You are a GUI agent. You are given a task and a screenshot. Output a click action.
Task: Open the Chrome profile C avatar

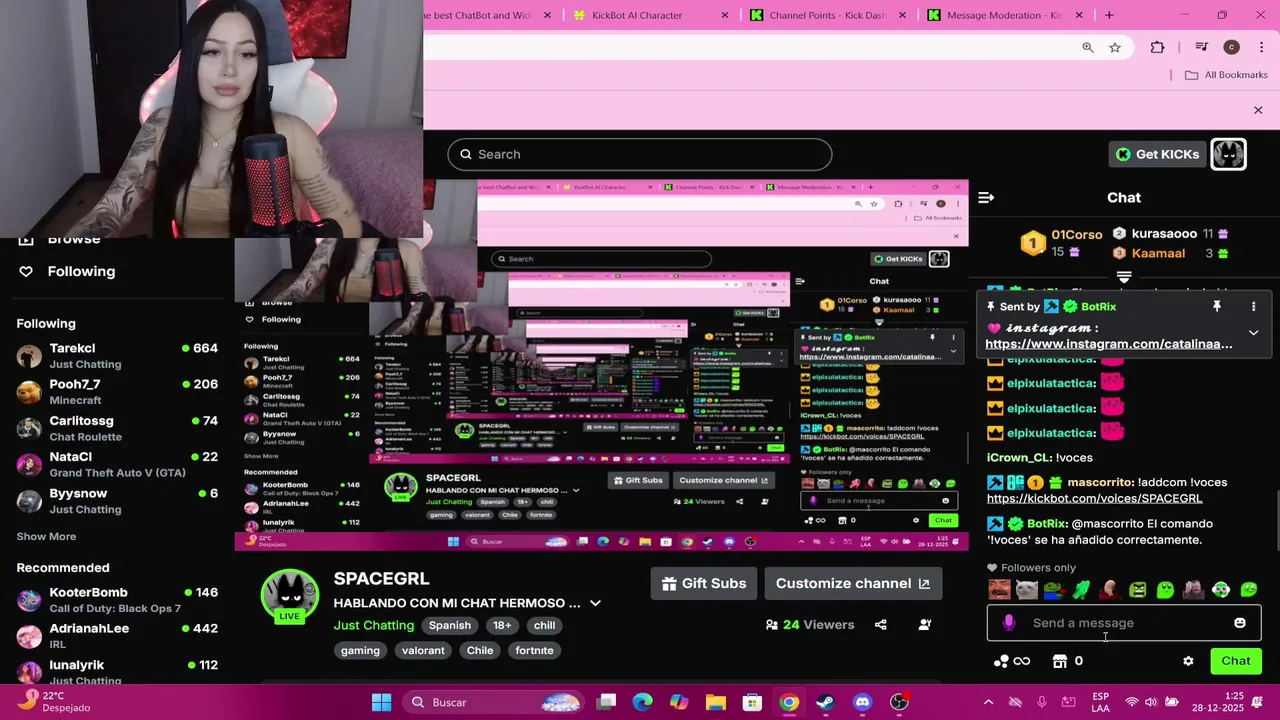click(x=1231, y=47)
